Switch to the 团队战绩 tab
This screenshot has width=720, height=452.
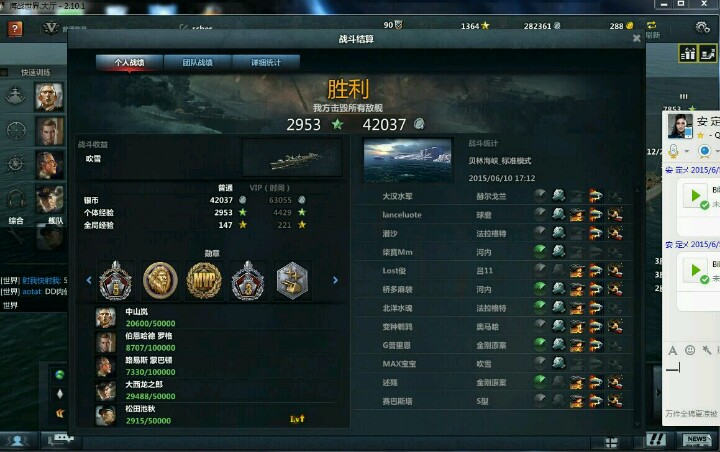pos(197,62)
